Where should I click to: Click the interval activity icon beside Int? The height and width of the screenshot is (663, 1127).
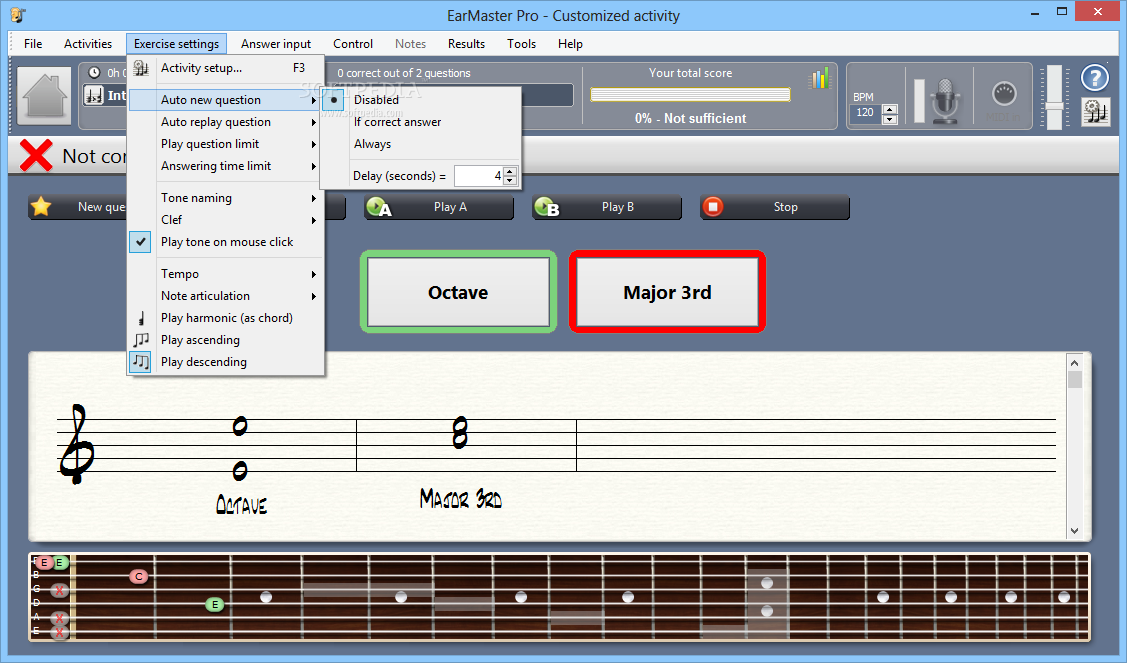(94, 95)
